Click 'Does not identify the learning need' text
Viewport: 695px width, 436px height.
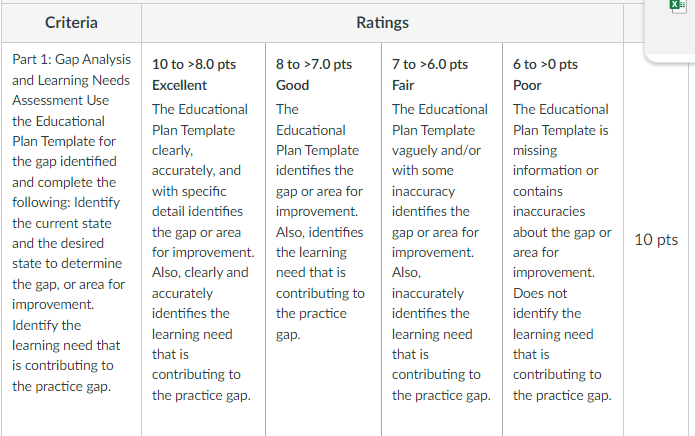point(553,313)
